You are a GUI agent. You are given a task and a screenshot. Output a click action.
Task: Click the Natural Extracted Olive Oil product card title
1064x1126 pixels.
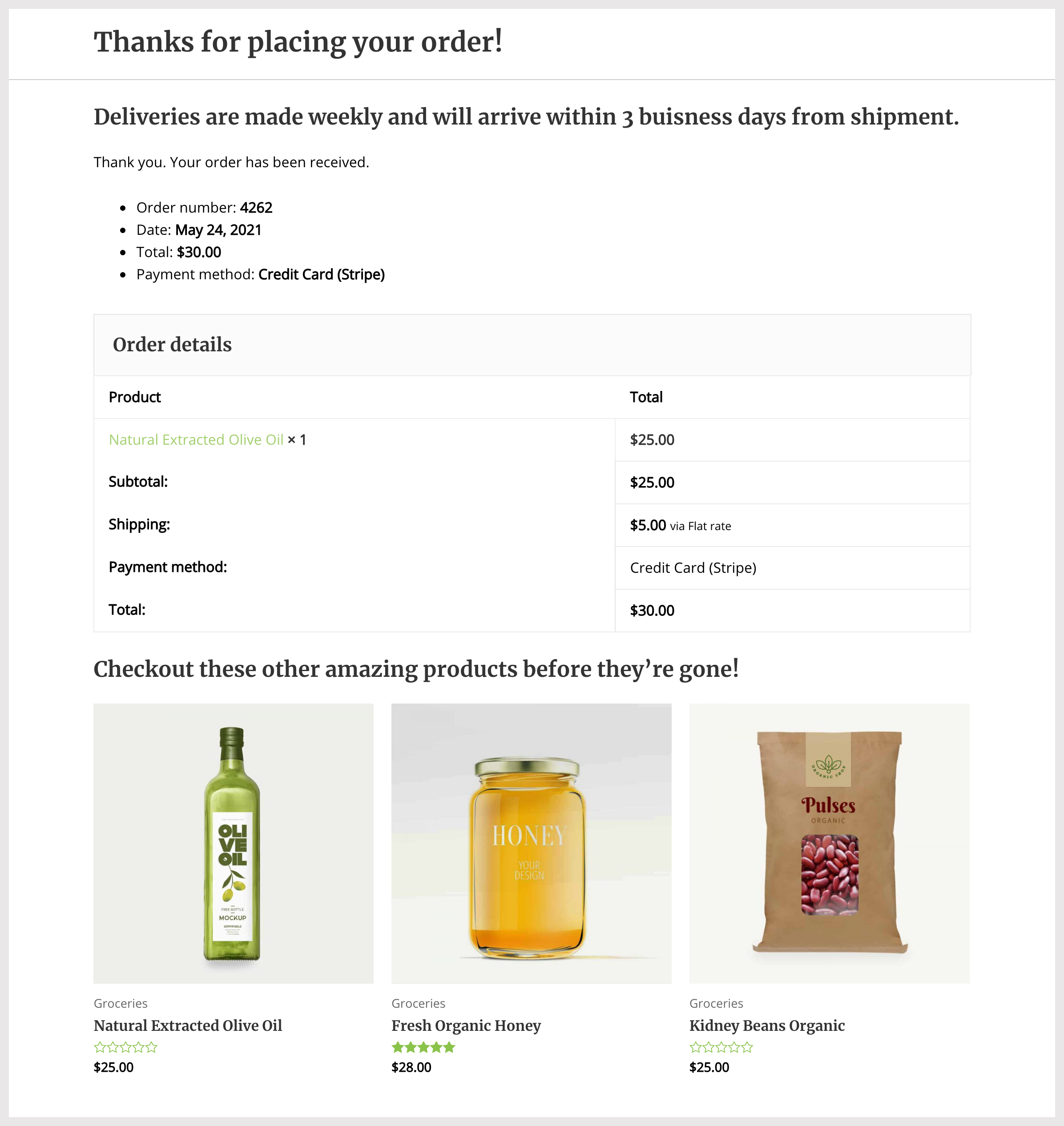[x=188, y=1025]
